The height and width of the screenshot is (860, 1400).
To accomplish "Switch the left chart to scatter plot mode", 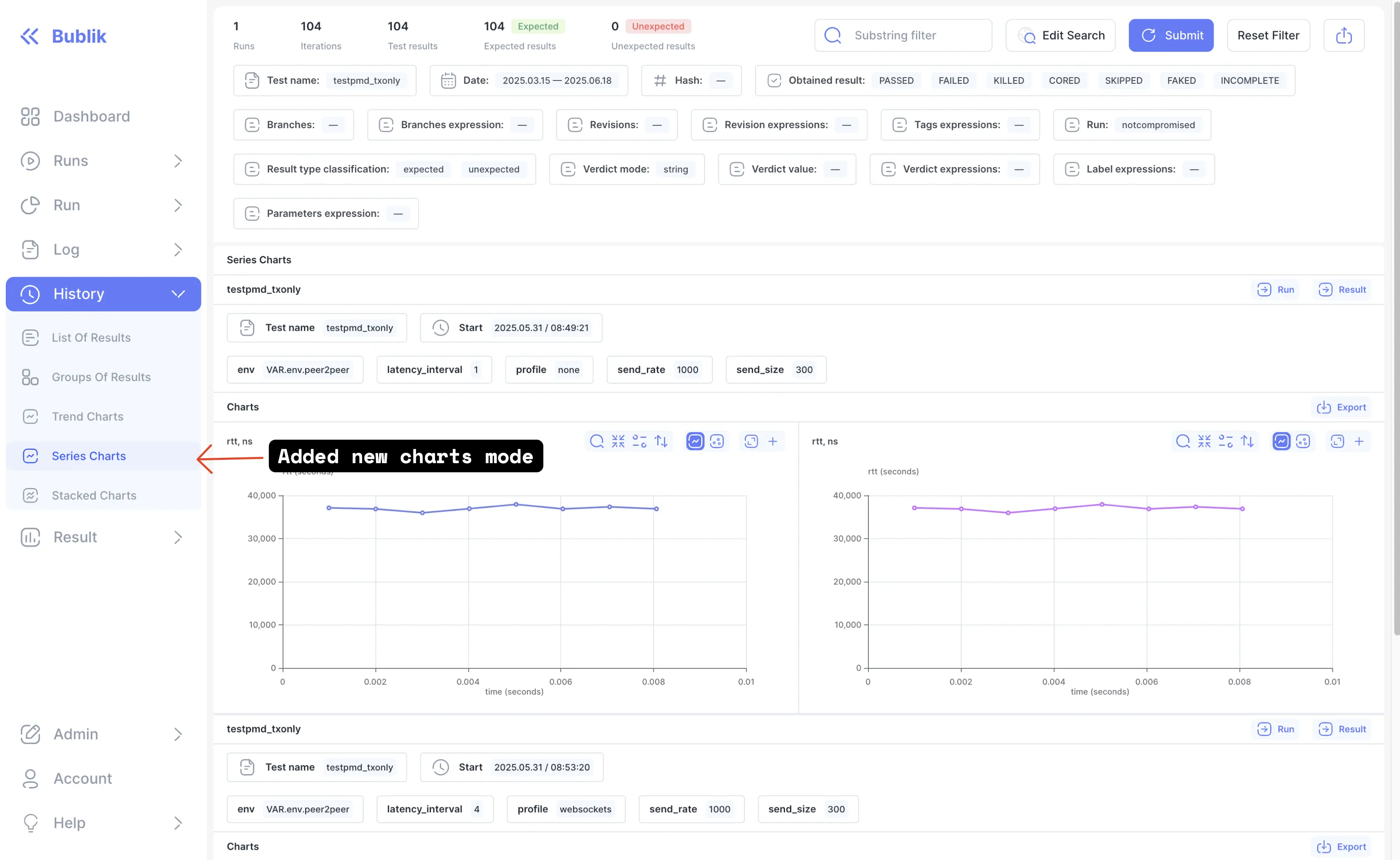I will 717,441.
